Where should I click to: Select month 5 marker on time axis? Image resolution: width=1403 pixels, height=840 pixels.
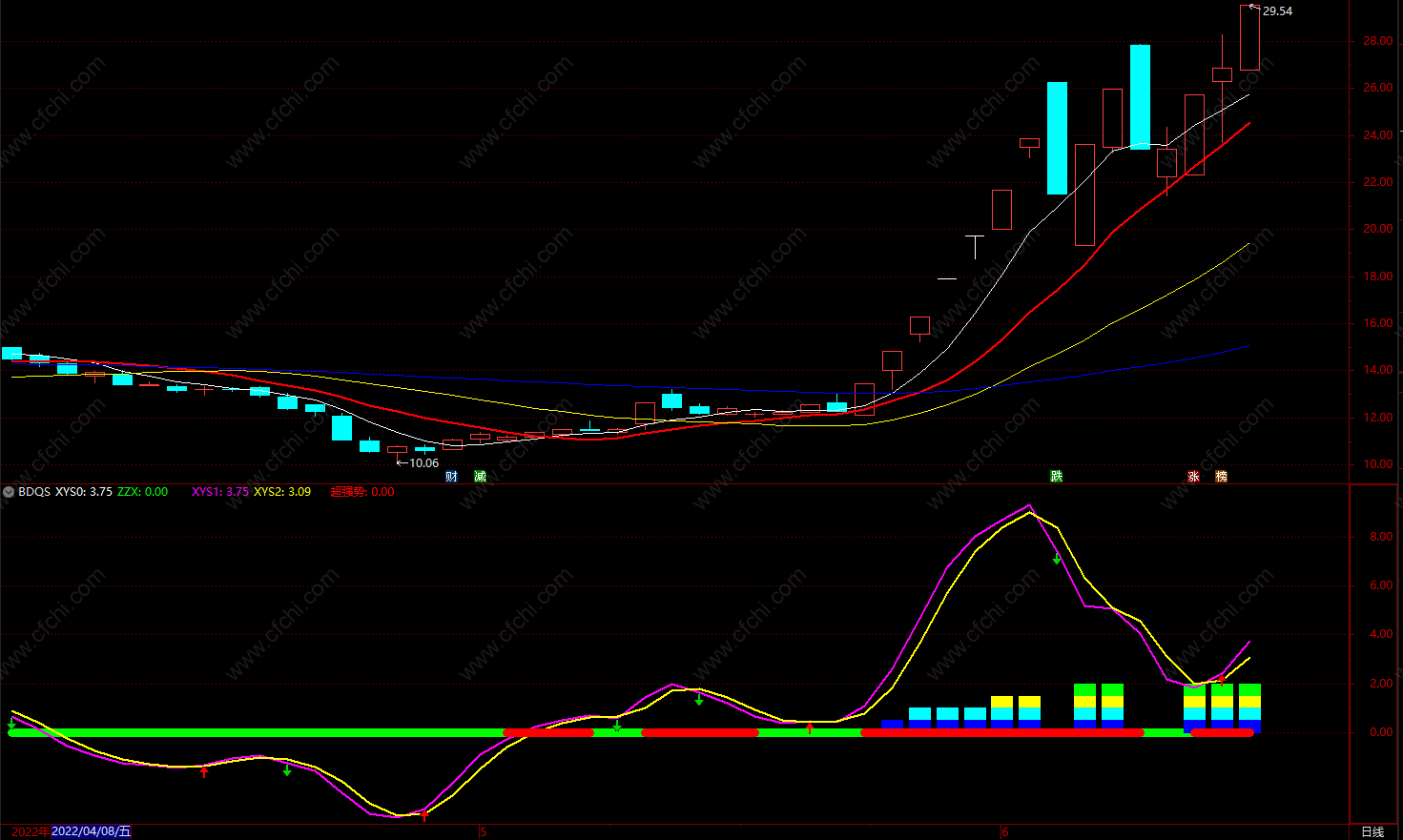(x=484, y=832)
